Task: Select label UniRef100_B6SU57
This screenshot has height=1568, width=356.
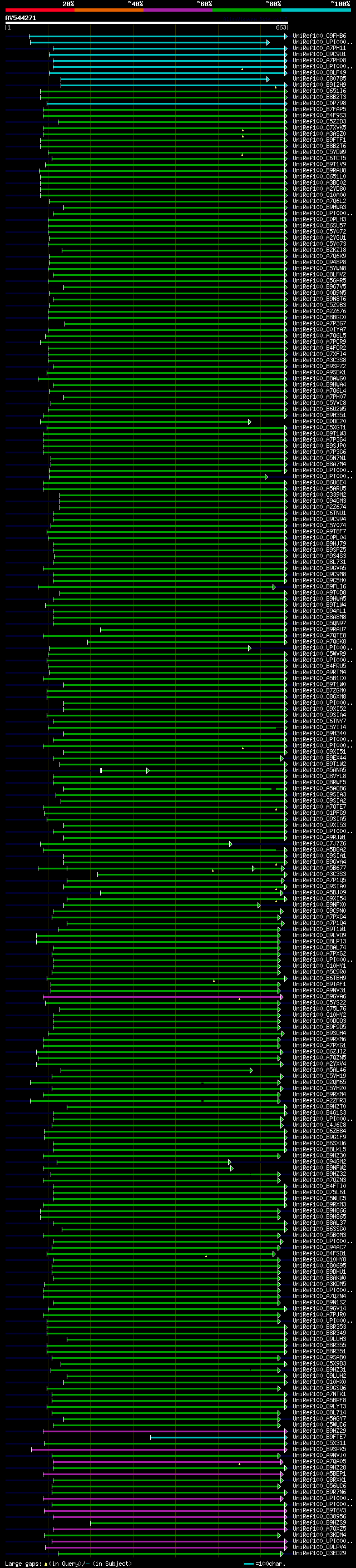Action: coord(319,226)
